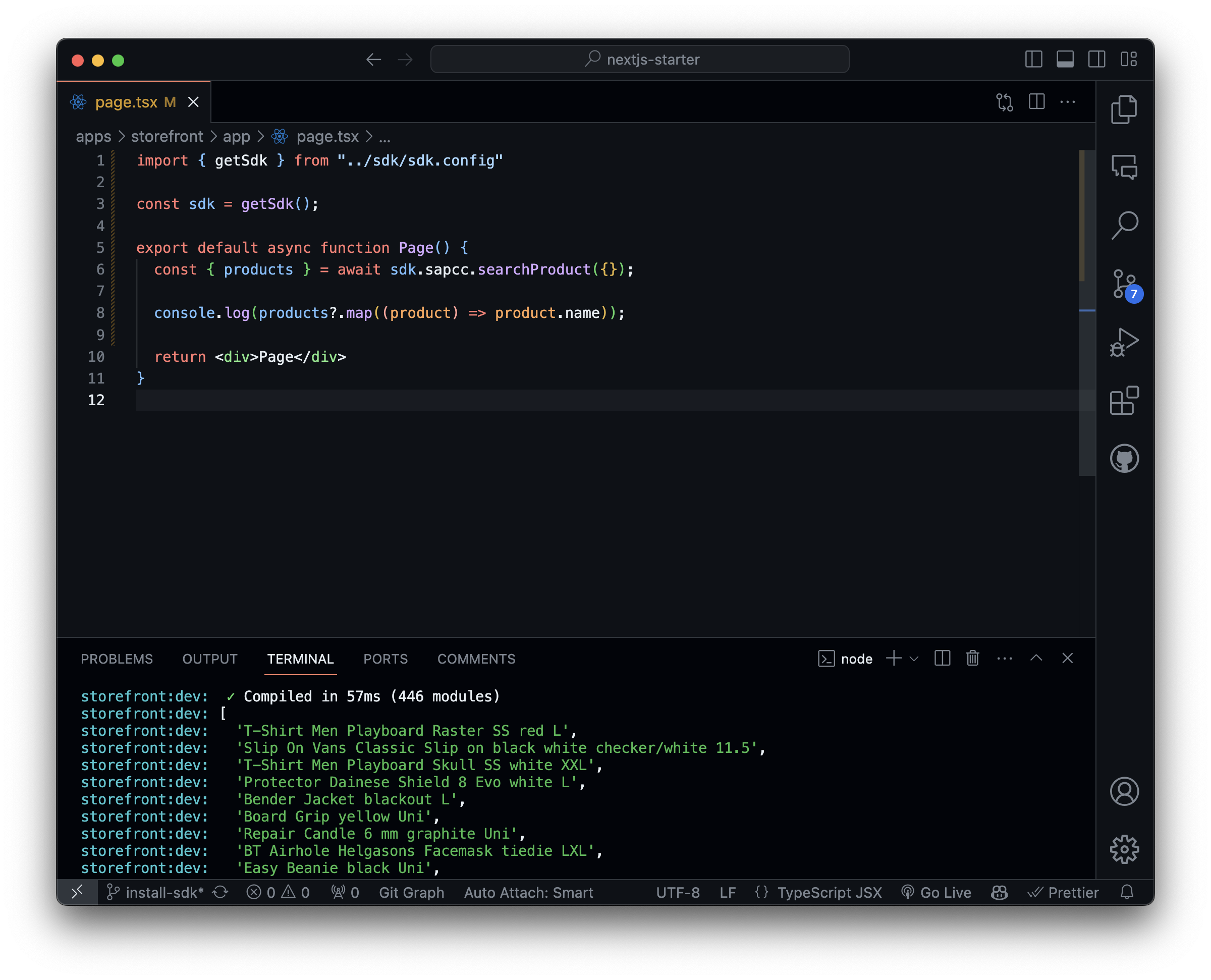Close the bottom panel
Screen dimensions: 1211x980
[1067, 658]
